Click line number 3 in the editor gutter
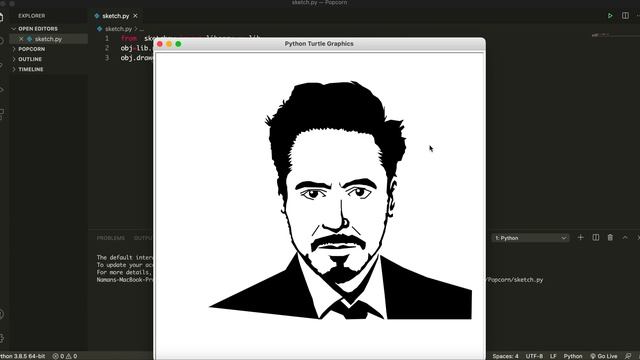Viewport: 640px width, 360px height. click(107, 58)
